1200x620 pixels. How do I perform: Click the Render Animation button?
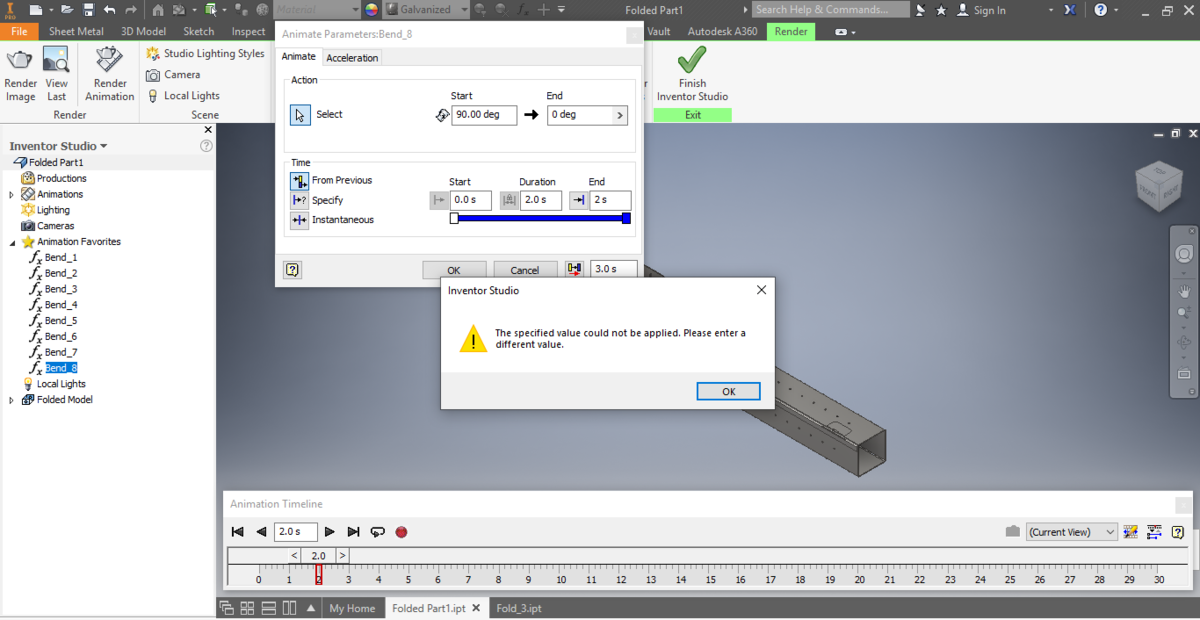[x=110, y=74]
